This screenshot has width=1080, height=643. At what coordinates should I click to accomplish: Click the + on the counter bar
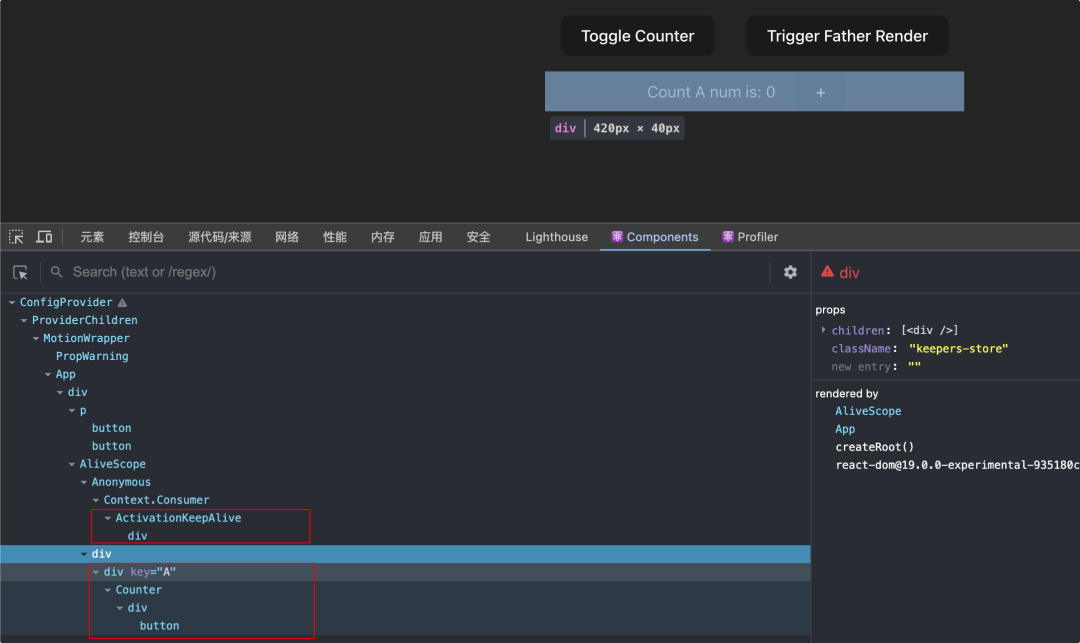(x=820, y=91)
